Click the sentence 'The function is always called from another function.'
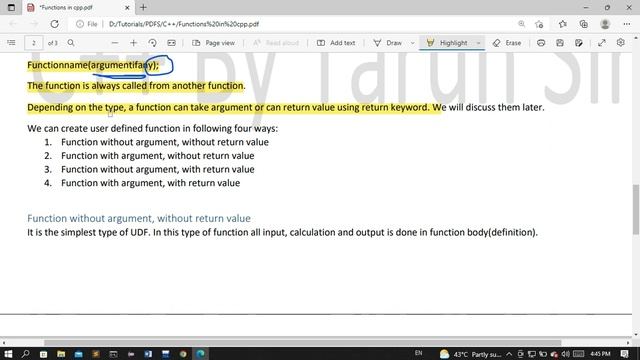The height and width of the screenshot is (360, 640). pos(136,86)
